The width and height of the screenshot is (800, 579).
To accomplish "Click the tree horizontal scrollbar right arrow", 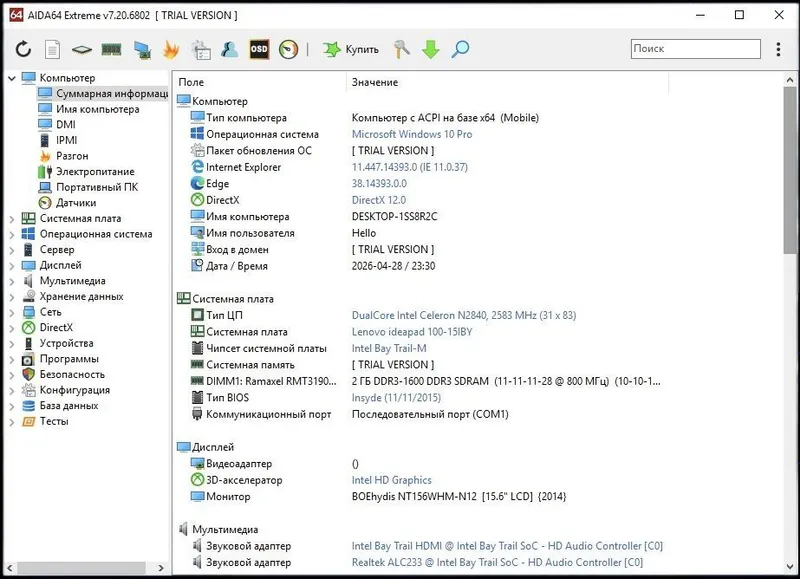I will coord(161,568).
